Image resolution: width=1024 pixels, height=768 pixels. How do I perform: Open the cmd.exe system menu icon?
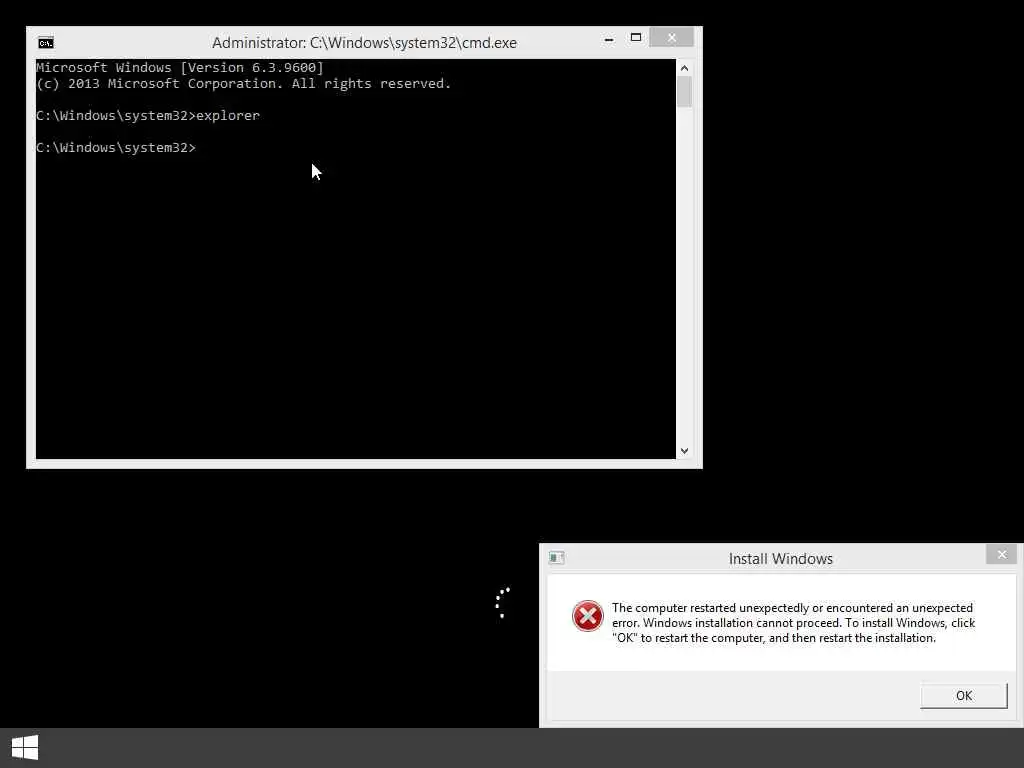(46, 43)
